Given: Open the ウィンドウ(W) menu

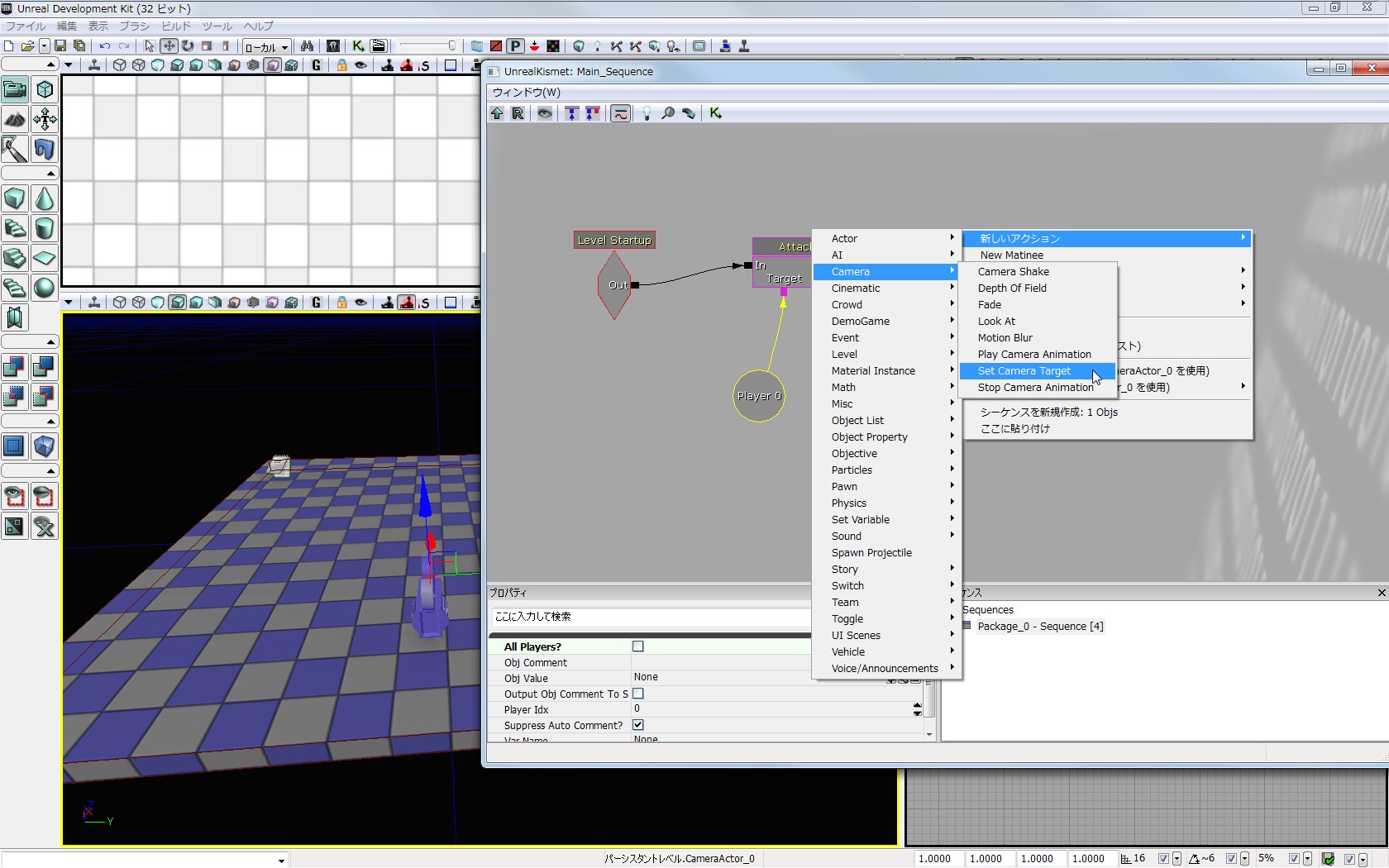Looking at the screenshot, I should [x=527, y=92].
